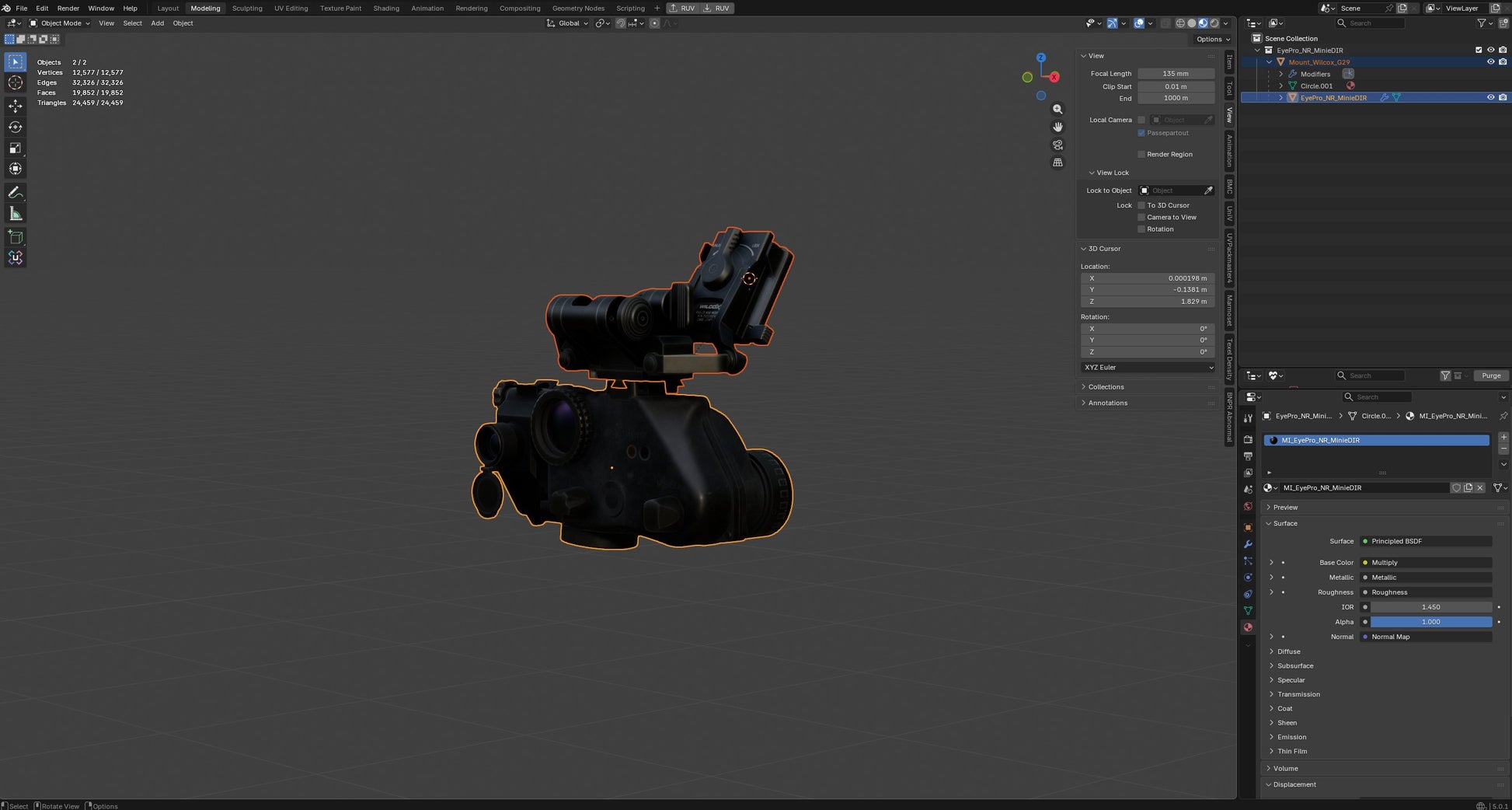Screen dimensions: 1512x810
Task: Switch to wireframe viewport shading
Action: tap(1180, 23)
